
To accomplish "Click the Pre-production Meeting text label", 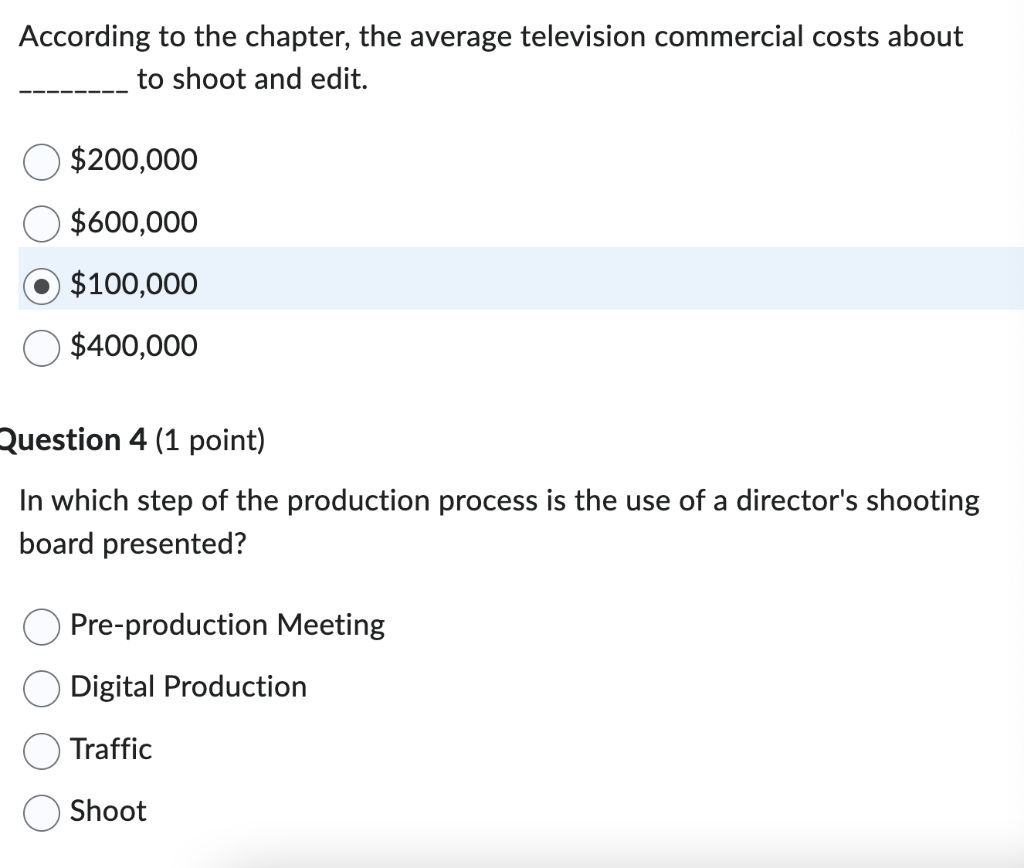I will pos(227,625).
